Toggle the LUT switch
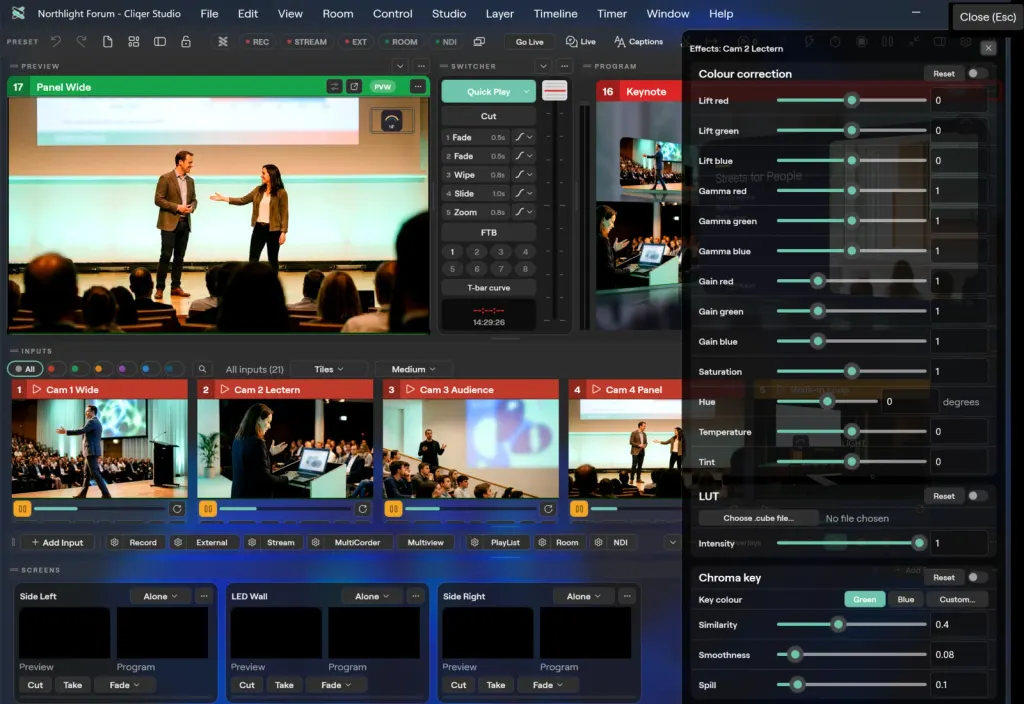 (x=976, y=496)
